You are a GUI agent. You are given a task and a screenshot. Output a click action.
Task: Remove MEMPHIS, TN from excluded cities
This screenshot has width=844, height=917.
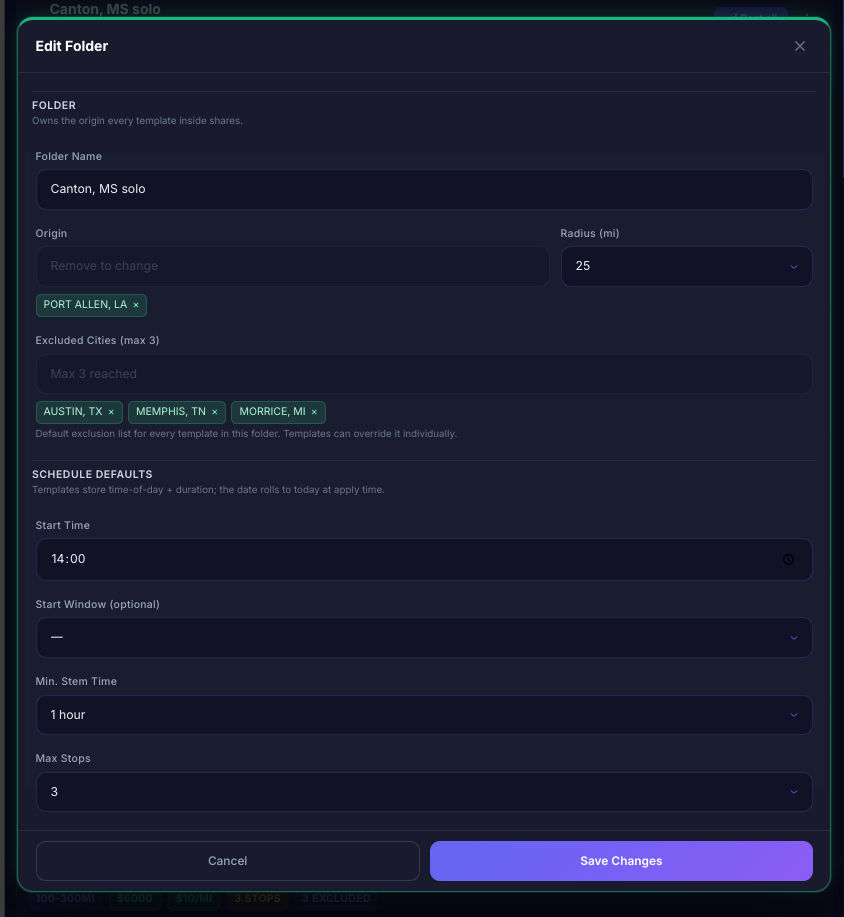[215, 412]
